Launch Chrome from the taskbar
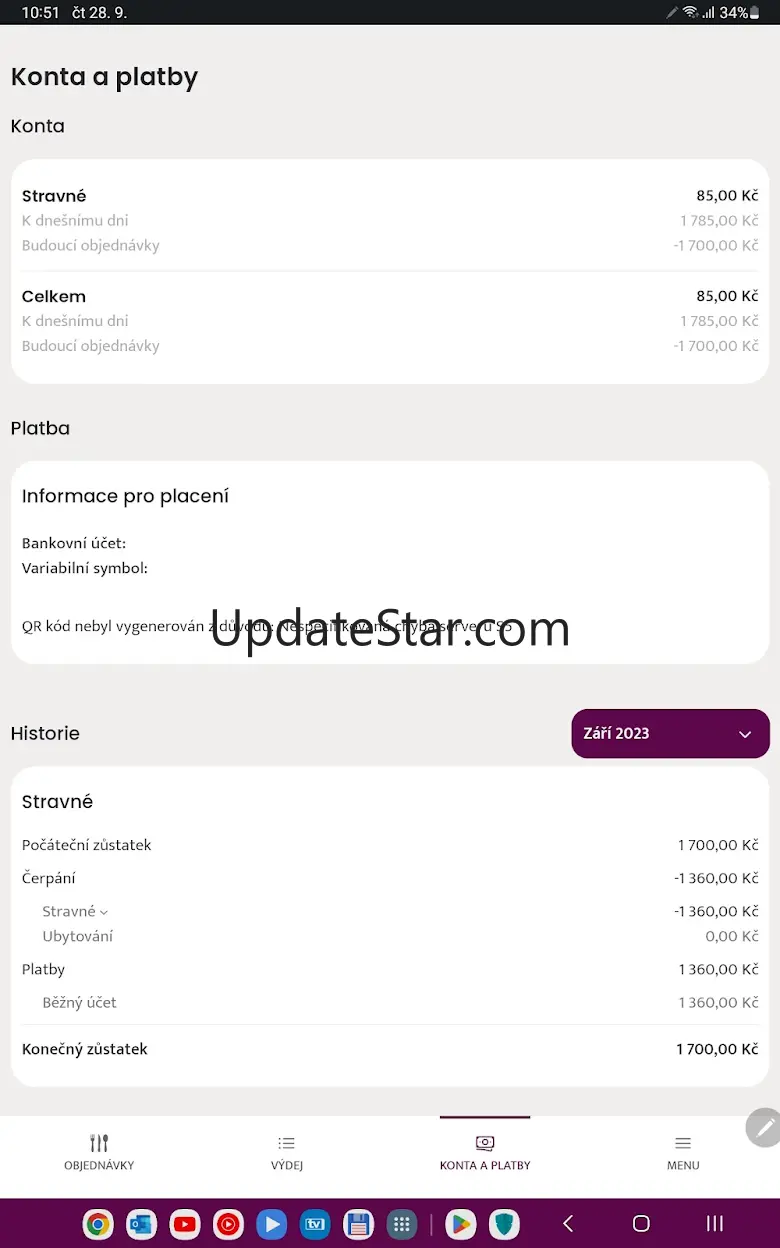 (x=98, y=1224)
